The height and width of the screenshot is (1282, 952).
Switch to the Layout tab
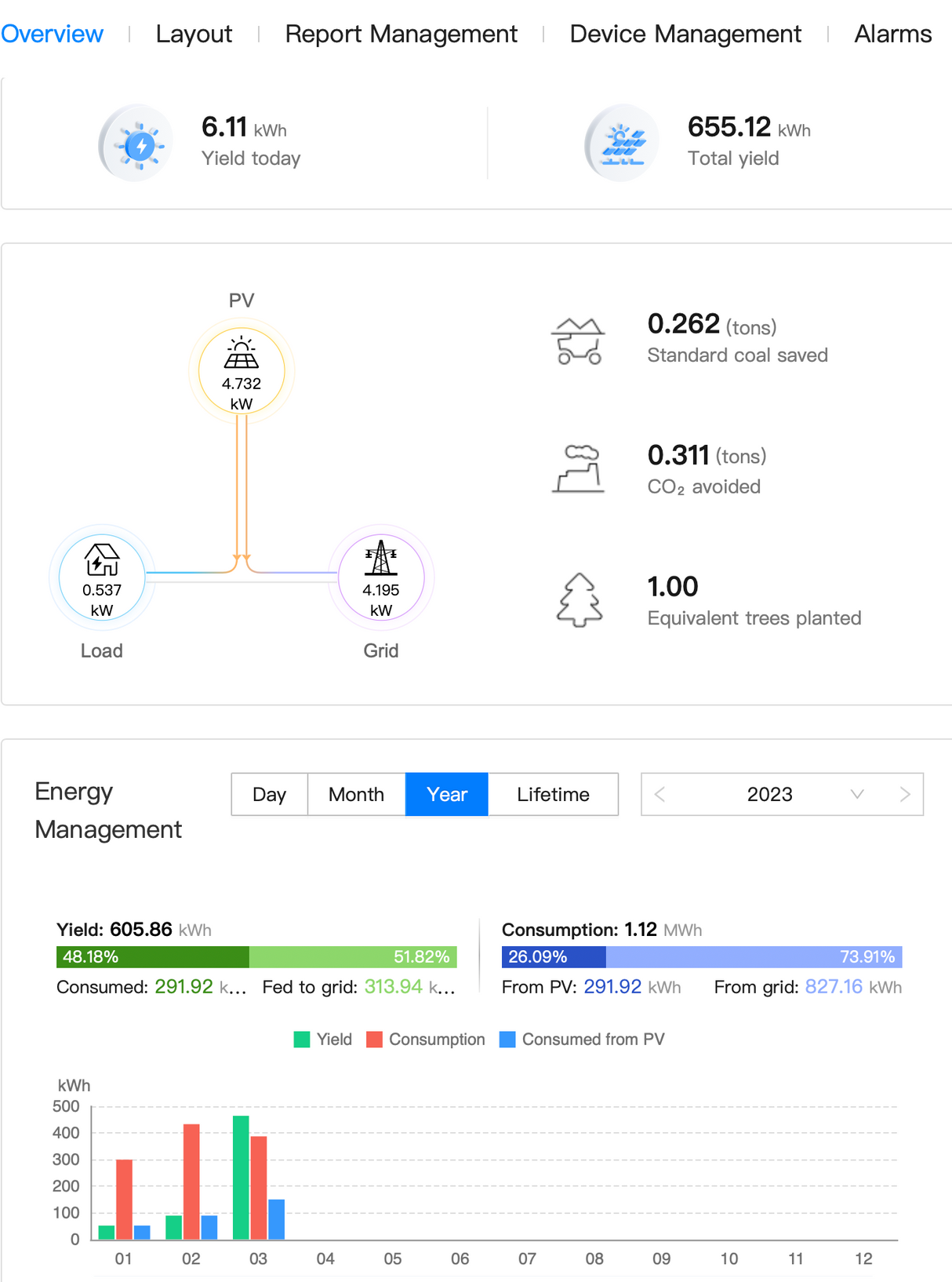(x=194, y=34)
